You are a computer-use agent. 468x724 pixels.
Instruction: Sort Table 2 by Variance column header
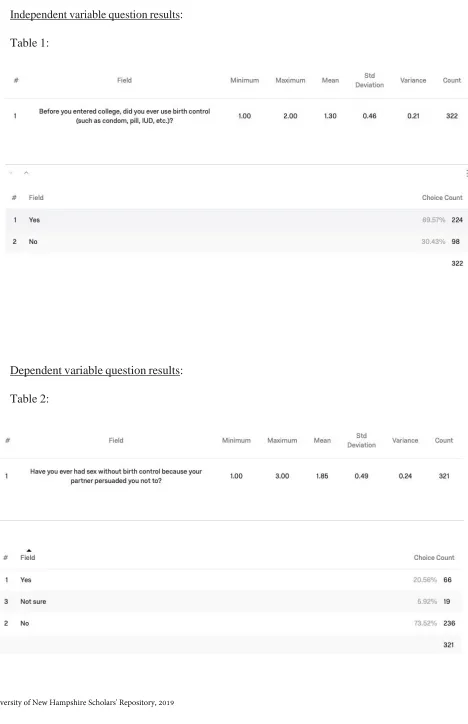pos(405,440)
